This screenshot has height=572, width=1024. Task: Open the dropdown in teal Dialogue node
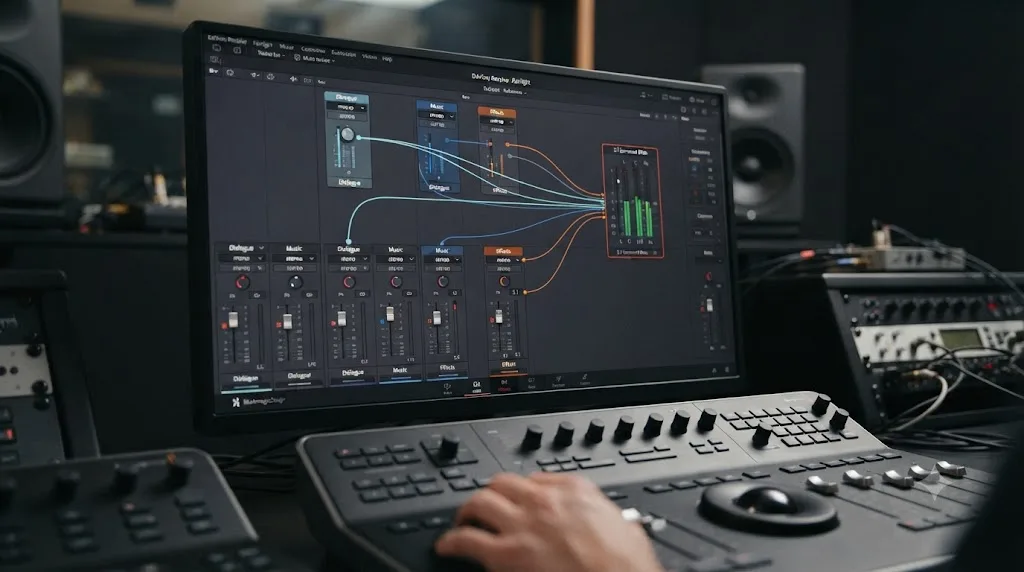[346, 107]
